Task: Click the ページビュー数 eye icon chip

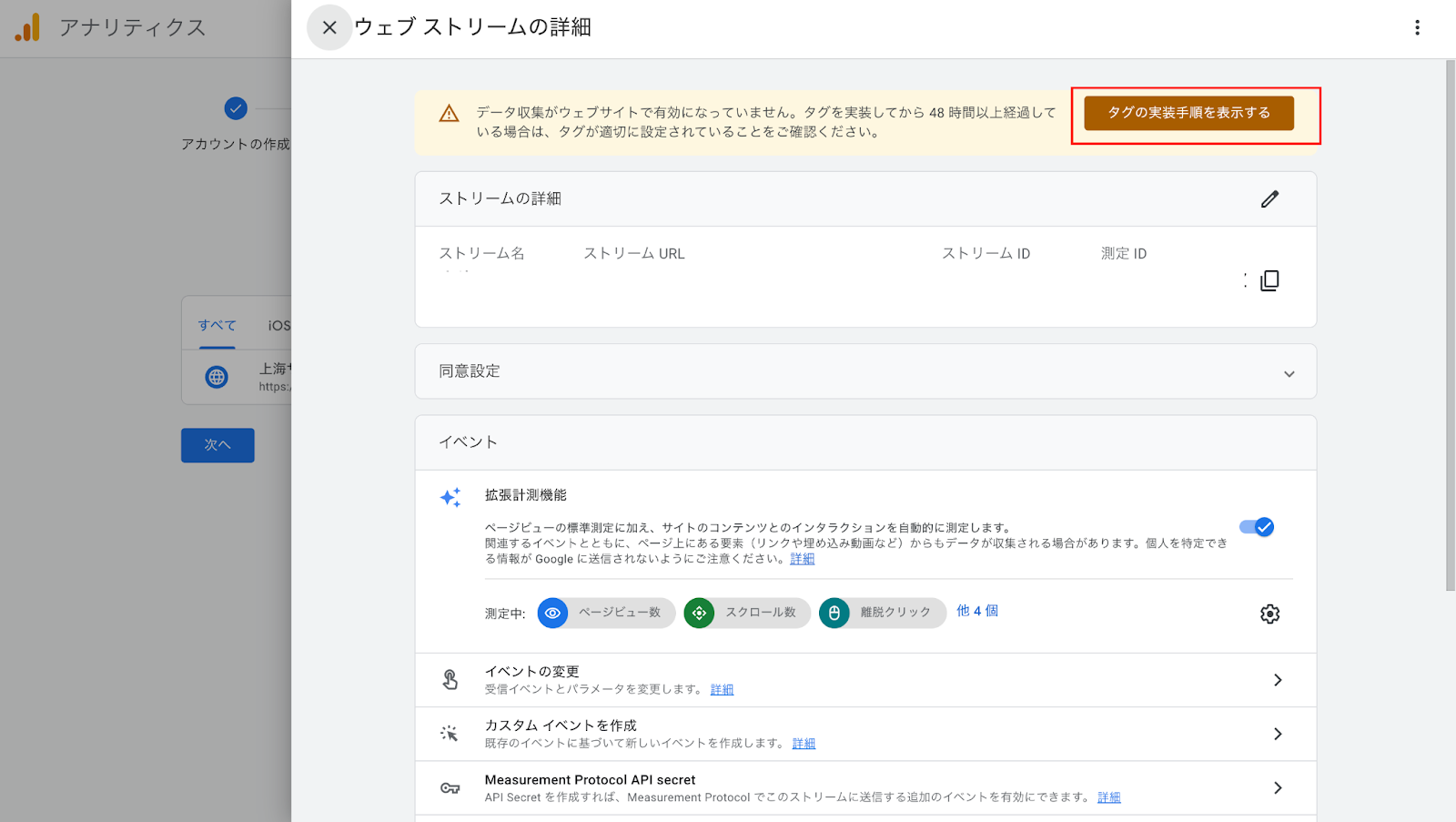Action: (552, 613)
